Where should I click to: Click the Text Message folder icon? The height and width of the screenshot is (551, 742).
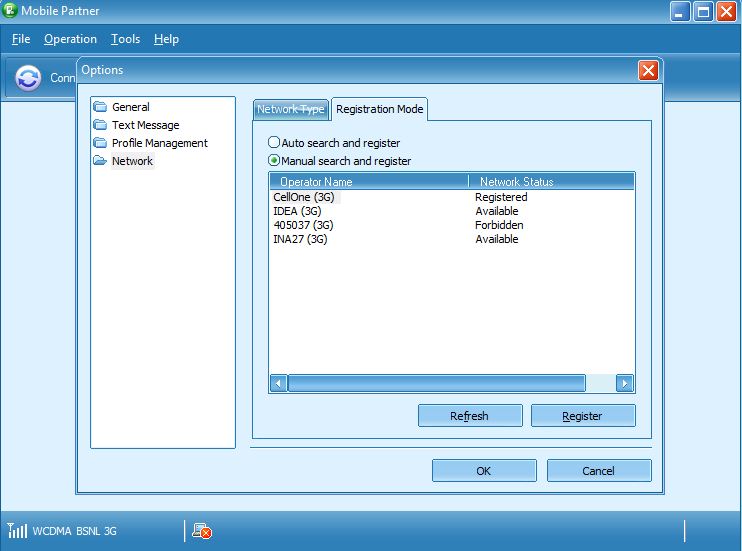tap(100, 124)
